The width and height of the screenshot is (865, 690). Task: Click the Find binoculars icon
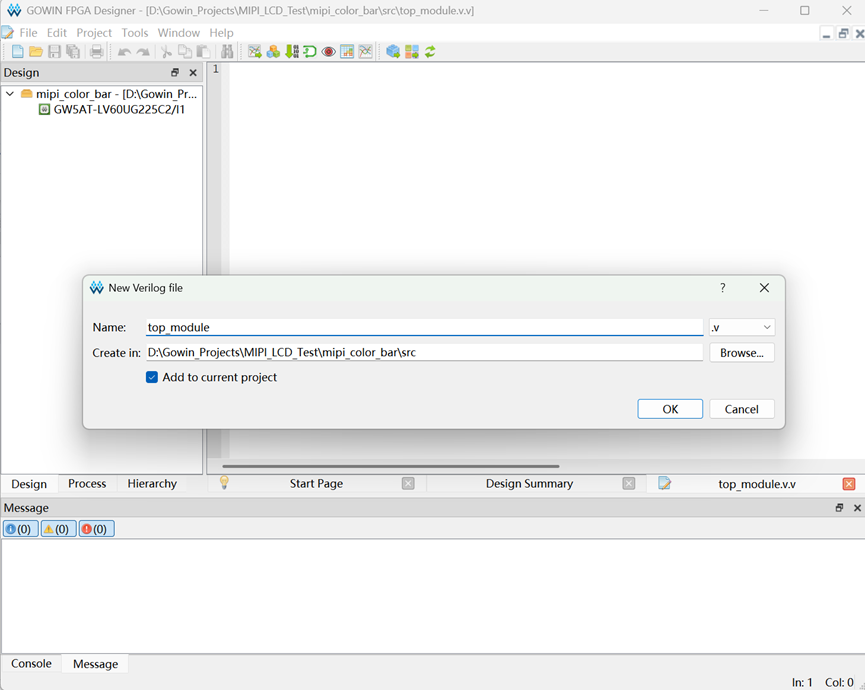coord(227,52)
